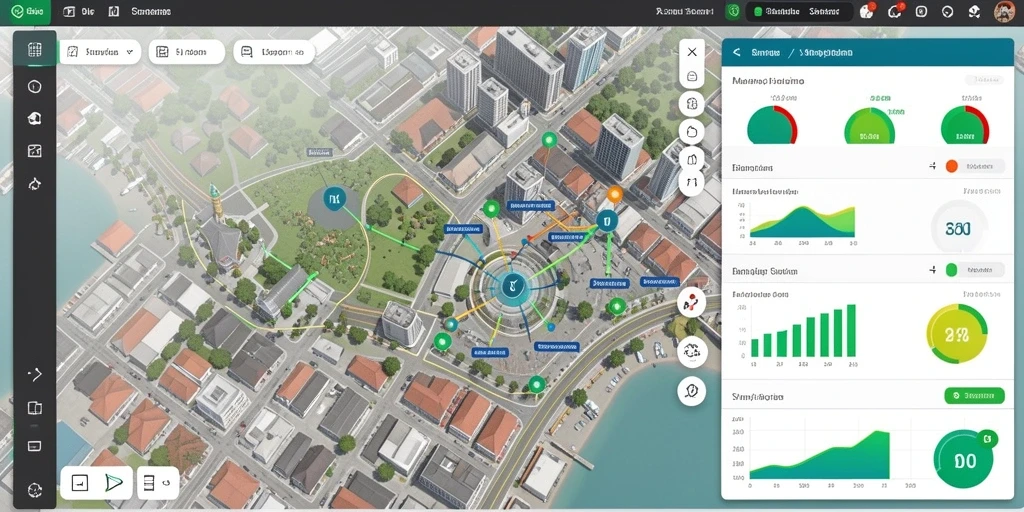1024x512 pixels.
Task: Toggle the green switch in the side panel
Action: [x=974, y=269]
